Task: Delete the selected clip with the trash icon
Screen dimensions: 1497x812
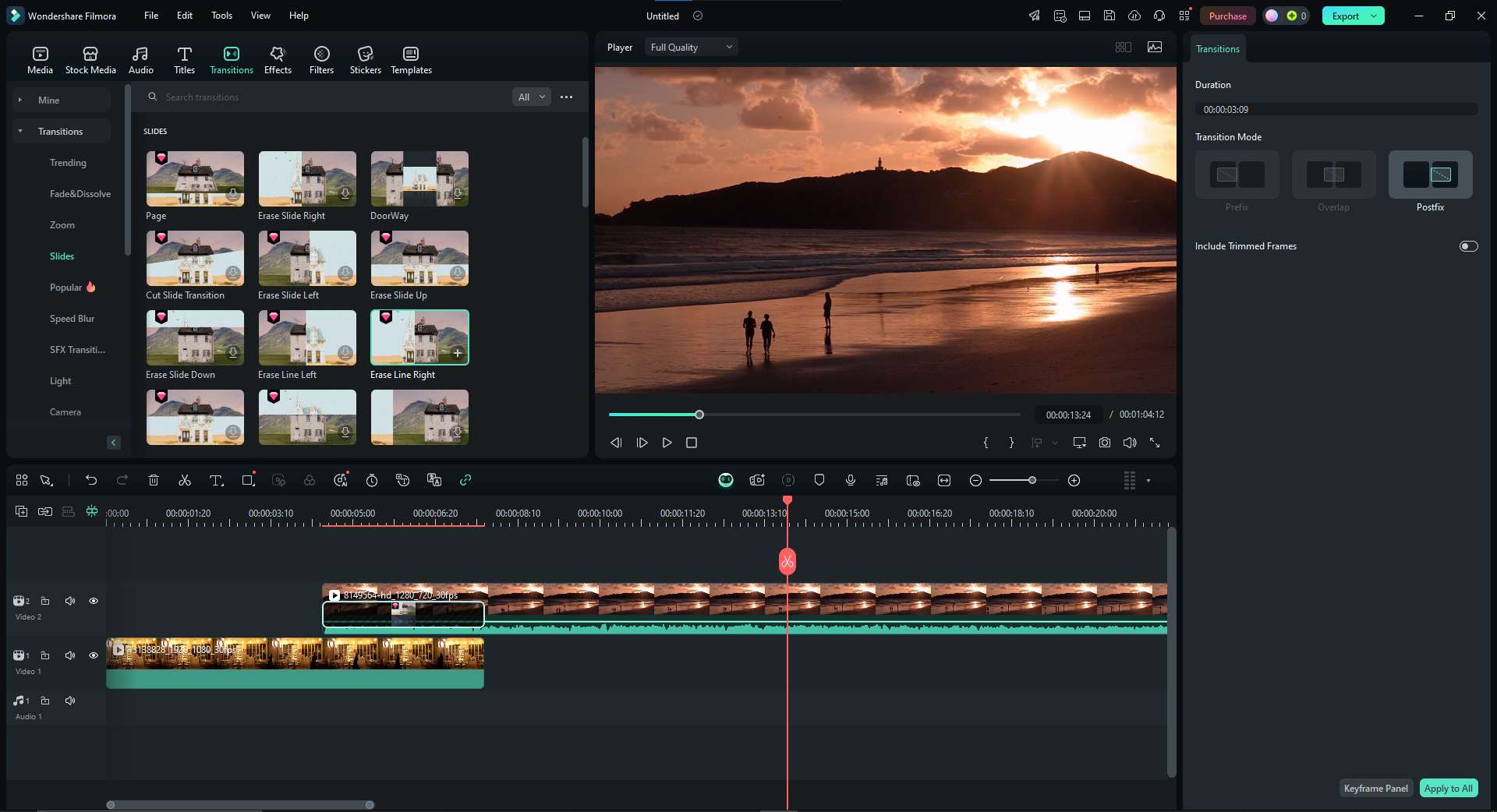Action: pos(154,480)
